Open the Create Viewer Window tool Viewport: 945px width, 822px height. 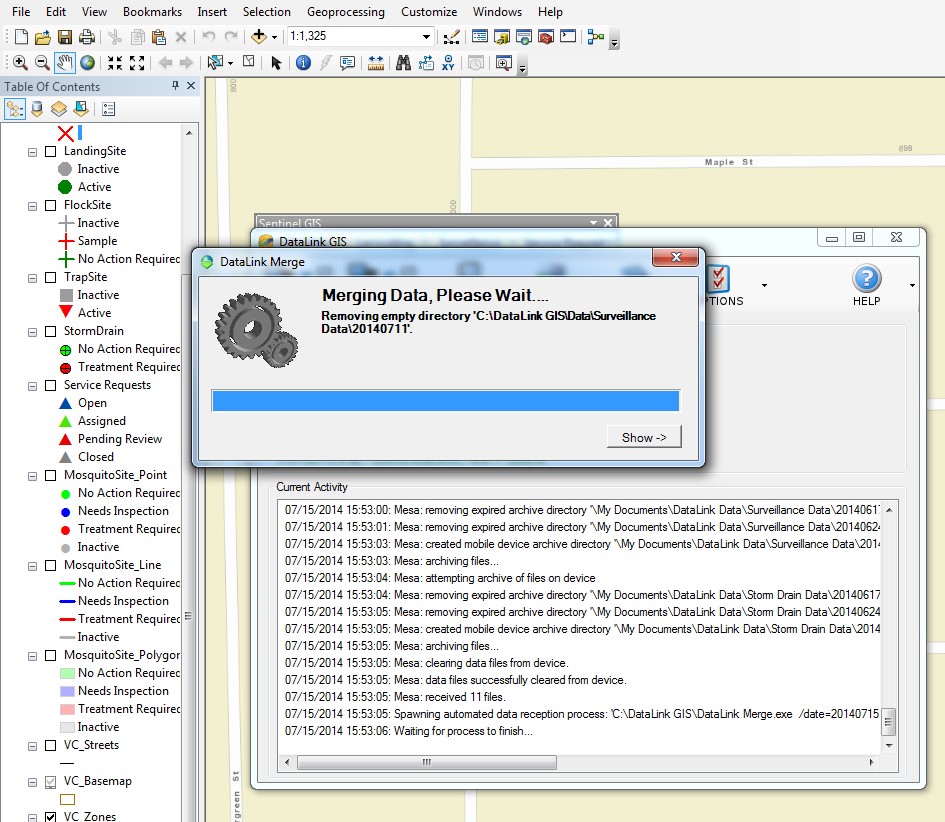[503, 62]
